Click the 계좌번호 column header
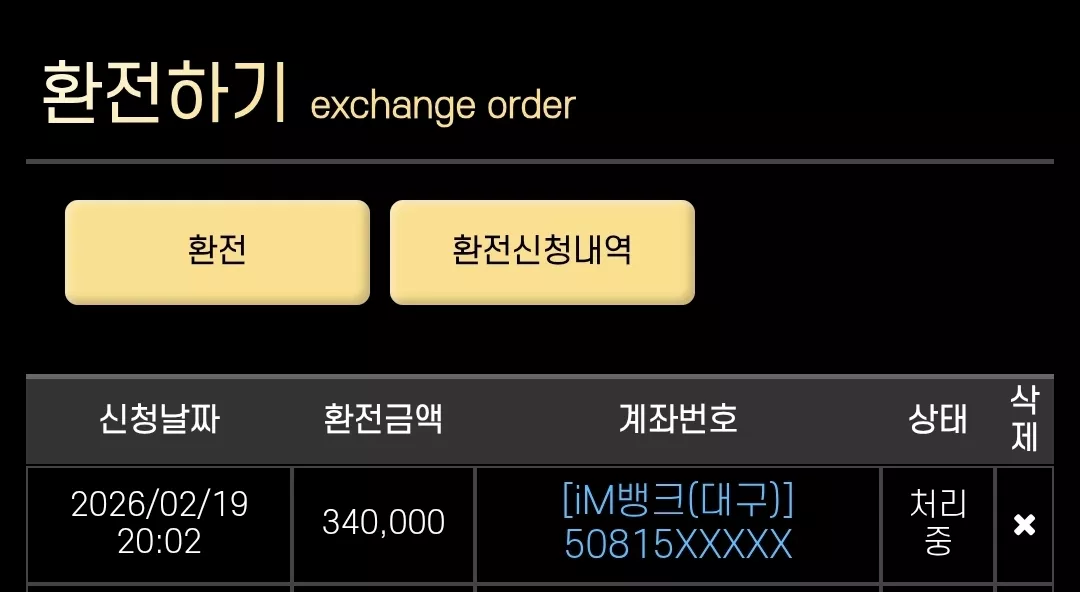 click(x=678, y=419)
